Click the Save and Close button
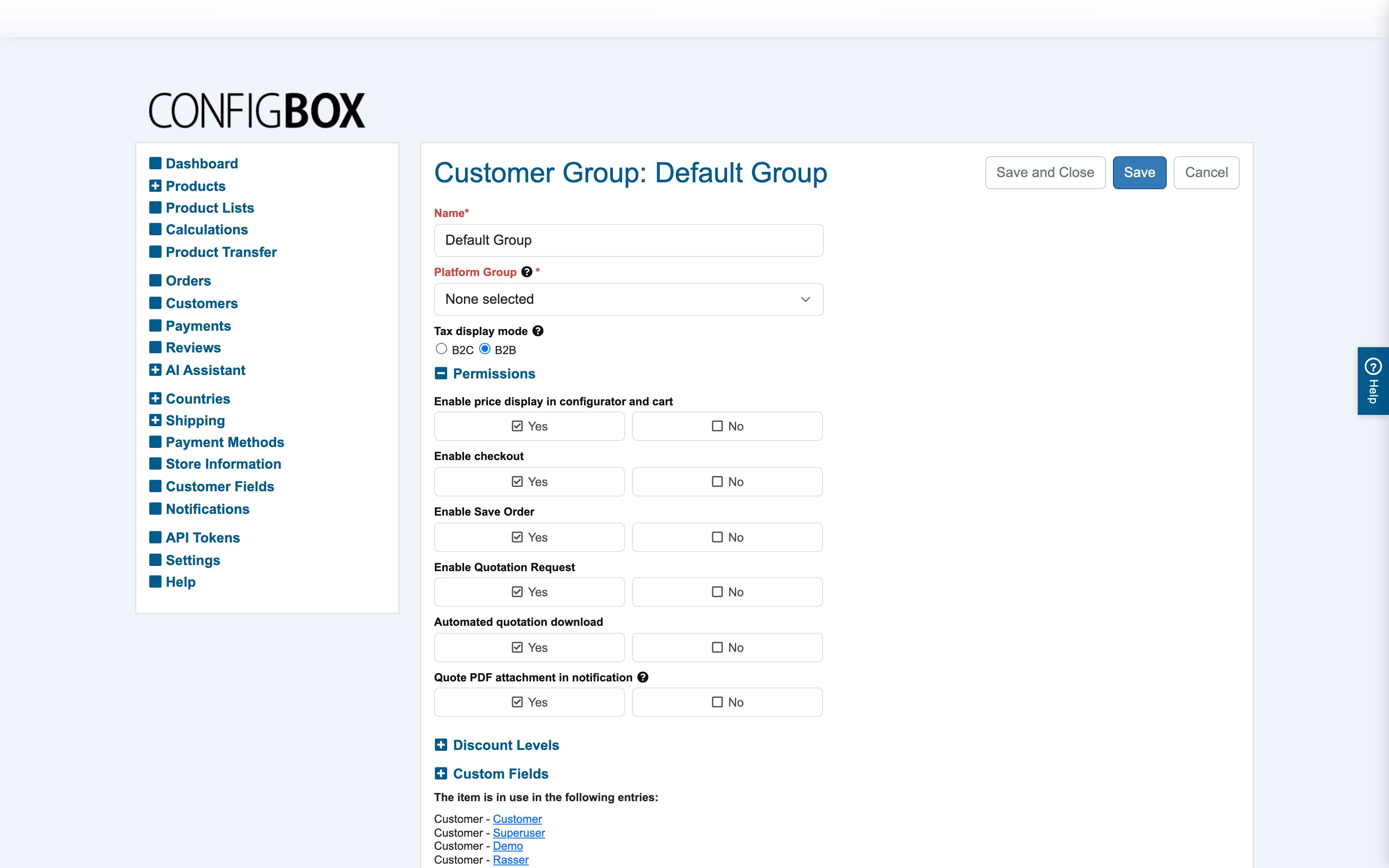Viewport: 1389px width, 868px height. (1045, 172)
